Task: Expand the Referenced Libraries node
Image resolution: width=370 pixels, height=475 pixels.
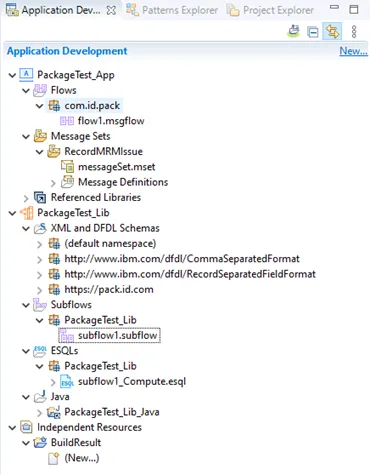Action: point(26,198)
